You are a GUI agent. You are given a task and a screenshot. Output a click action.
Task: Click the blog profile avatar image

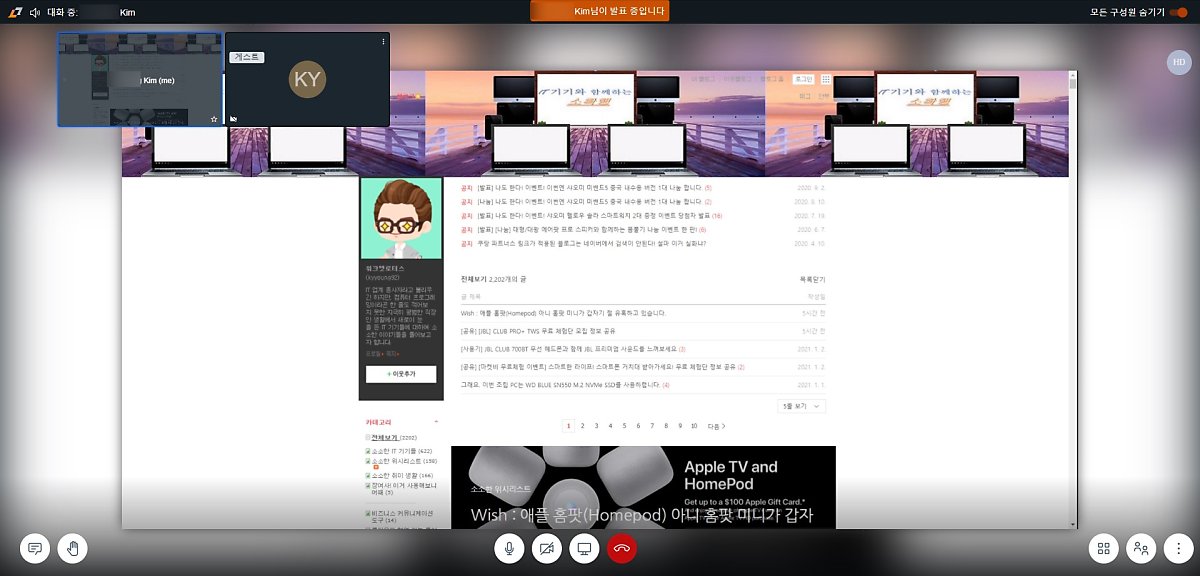[x=400, y=220]
